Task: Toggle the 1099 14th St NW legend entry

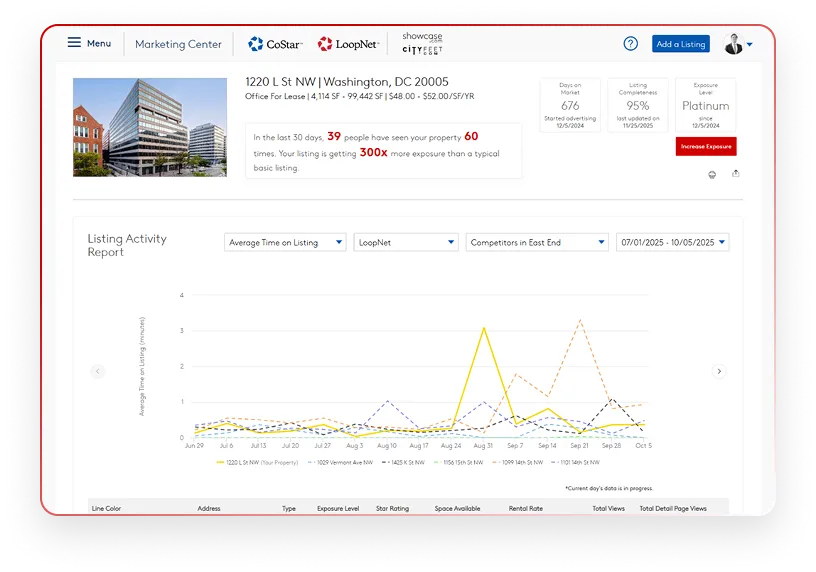Action: coord(518,462)
